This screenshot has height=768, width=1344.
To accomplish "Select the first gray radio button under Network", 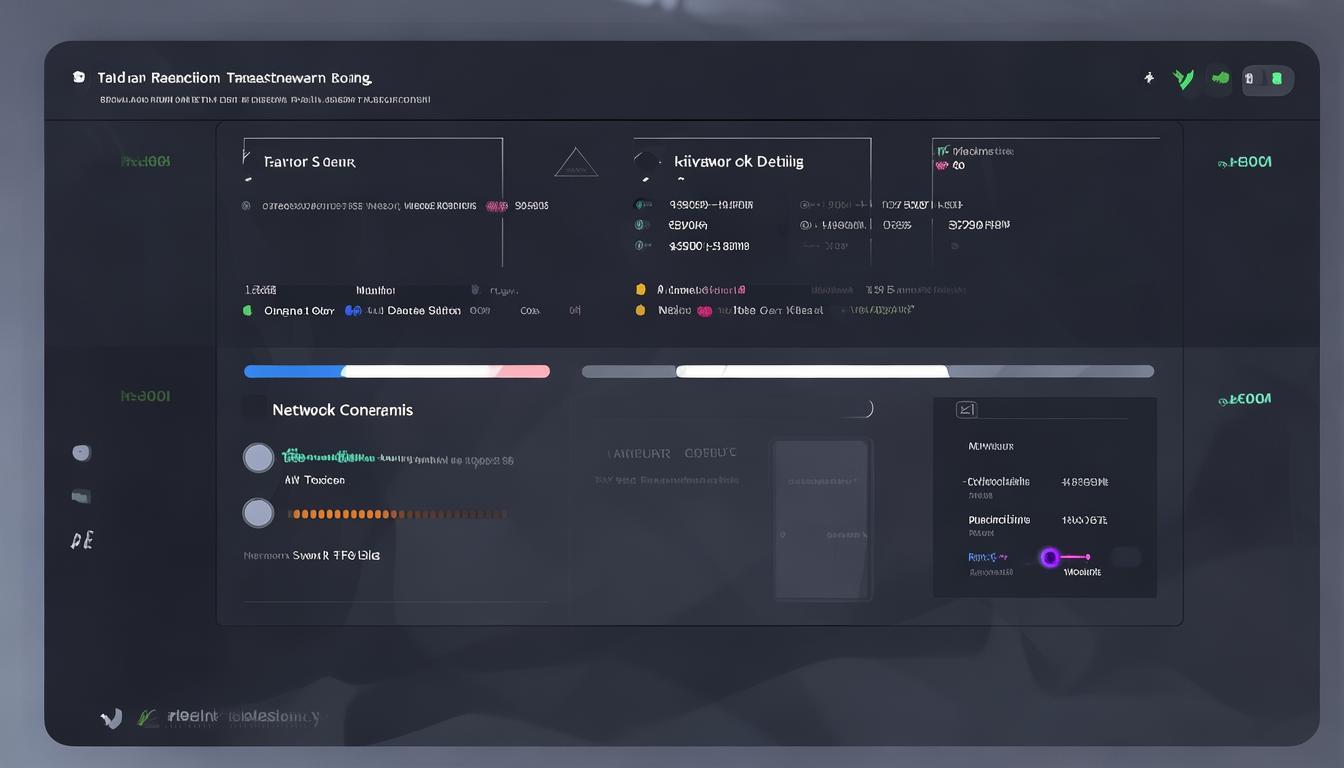I will tap(259, 458).
